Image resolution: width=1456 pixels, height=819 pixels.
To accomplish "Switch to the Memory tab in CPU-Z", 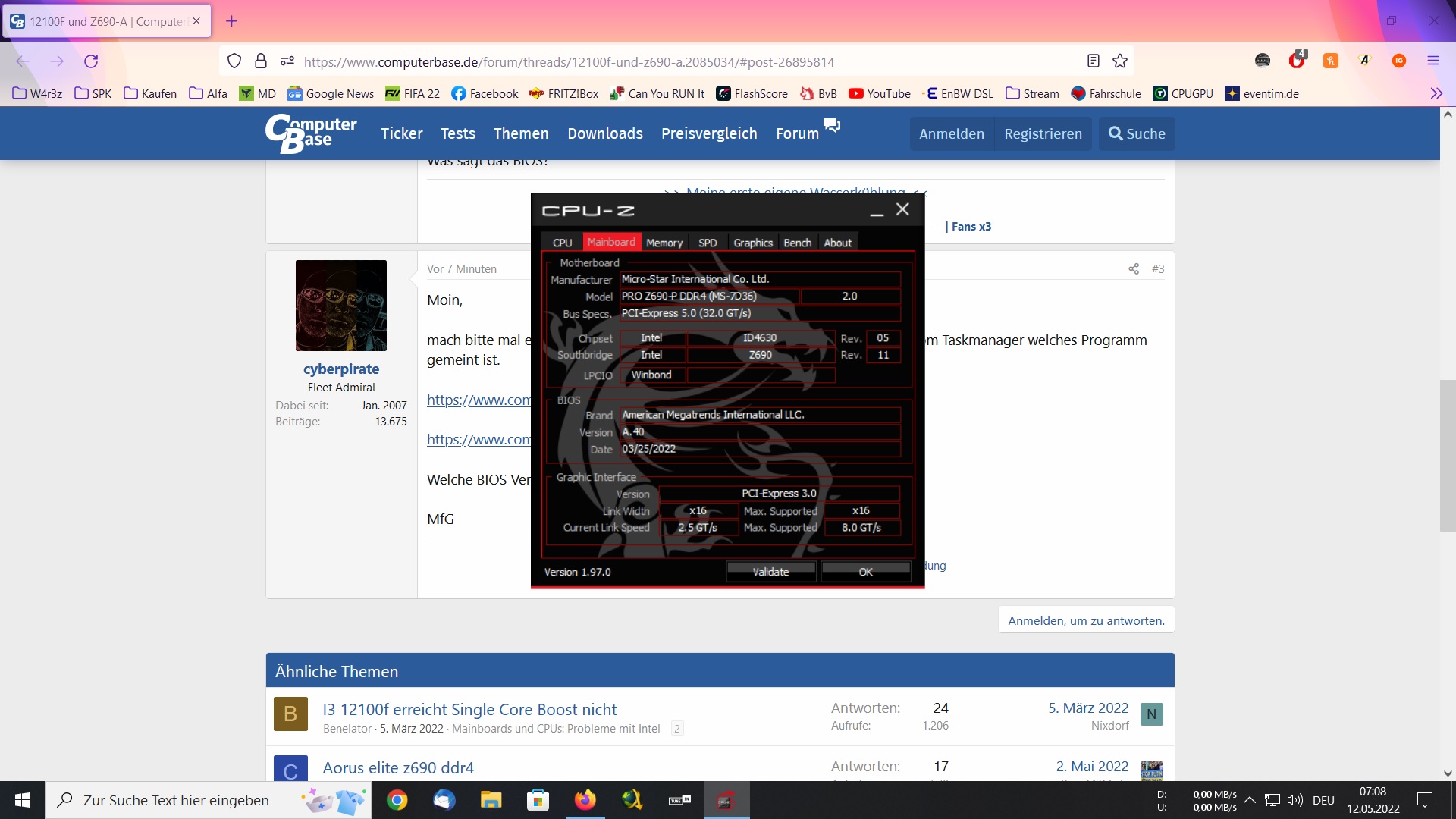I will [x=664, y=243].
